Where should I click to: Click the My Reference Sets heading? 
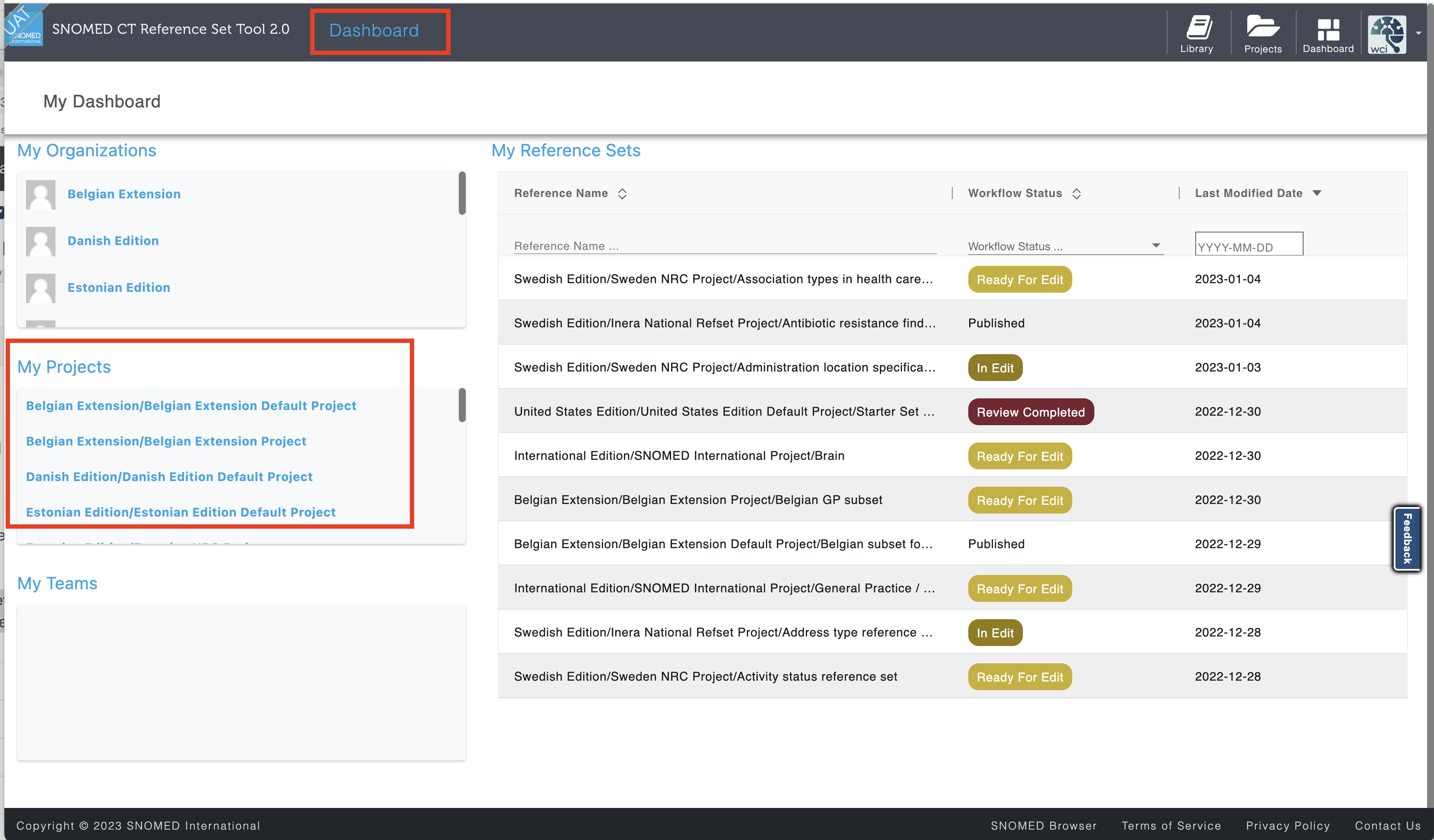pyautogui.click(x=566, y=150)
